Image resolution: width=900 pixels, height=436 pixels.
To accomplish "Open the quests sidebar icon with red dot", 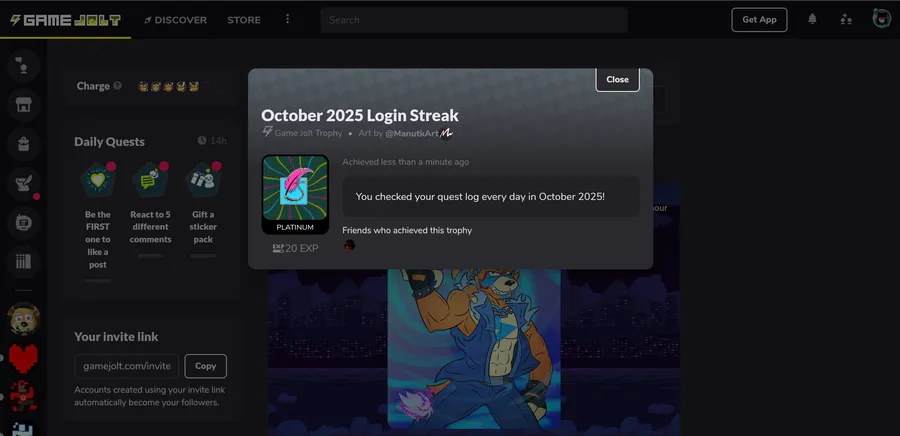I will (24, 184).
